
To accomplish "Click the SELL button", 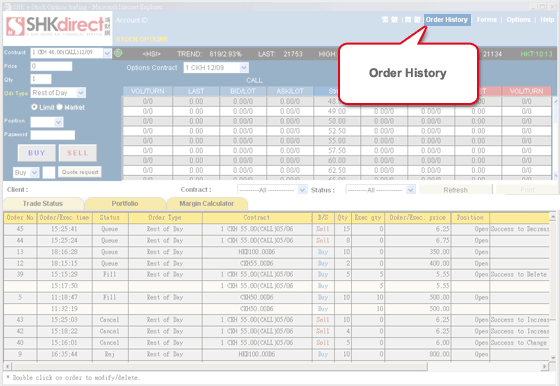I will tap(78, 153).
